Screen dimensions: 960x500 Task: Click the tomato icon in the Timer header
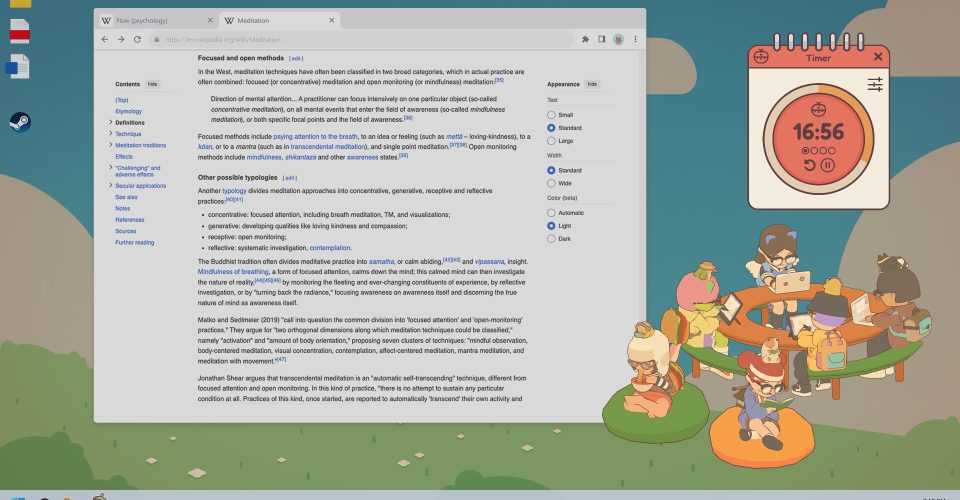pyautogui.click(x=761, y=56)
